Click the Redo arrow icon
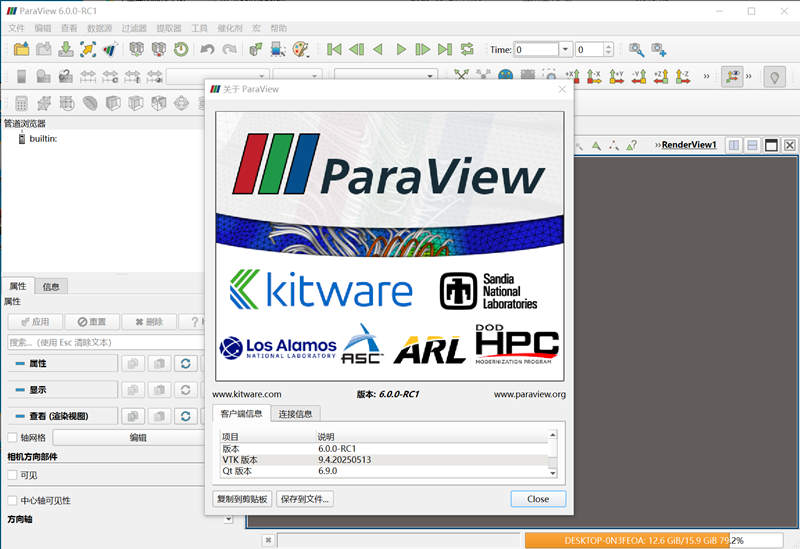Screen dimensions: 800x549 230,49
